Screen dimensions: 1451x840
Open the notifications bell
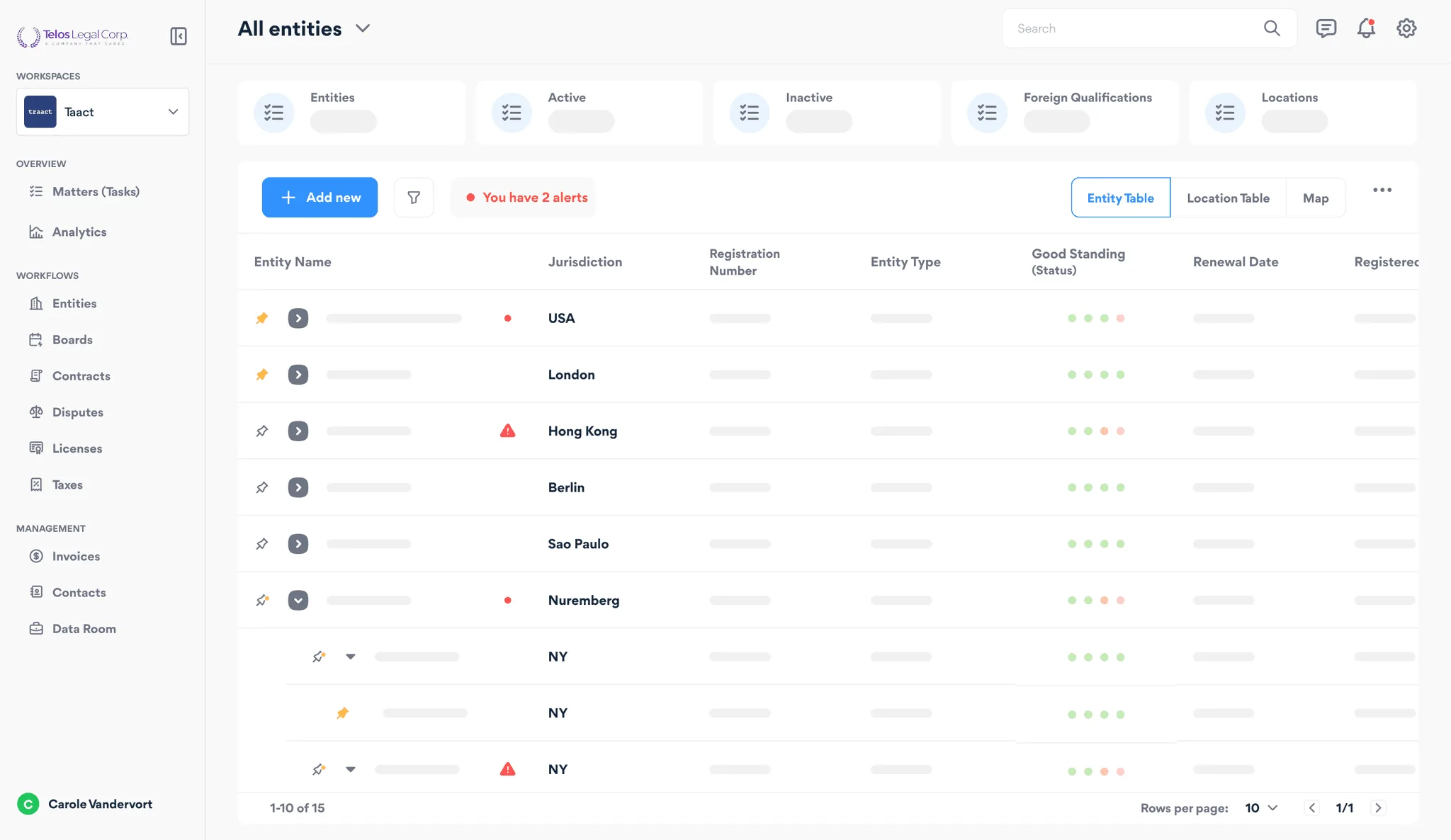pyautogui.click(x=1366, y=28)
